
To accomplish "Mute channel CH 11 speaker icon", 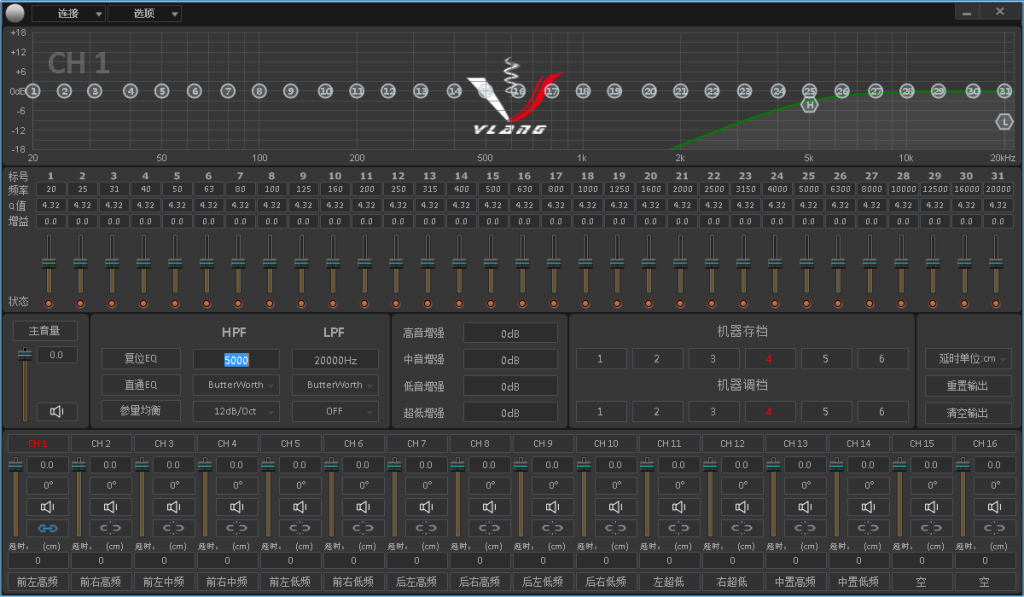I will click(x=679, y=507).
